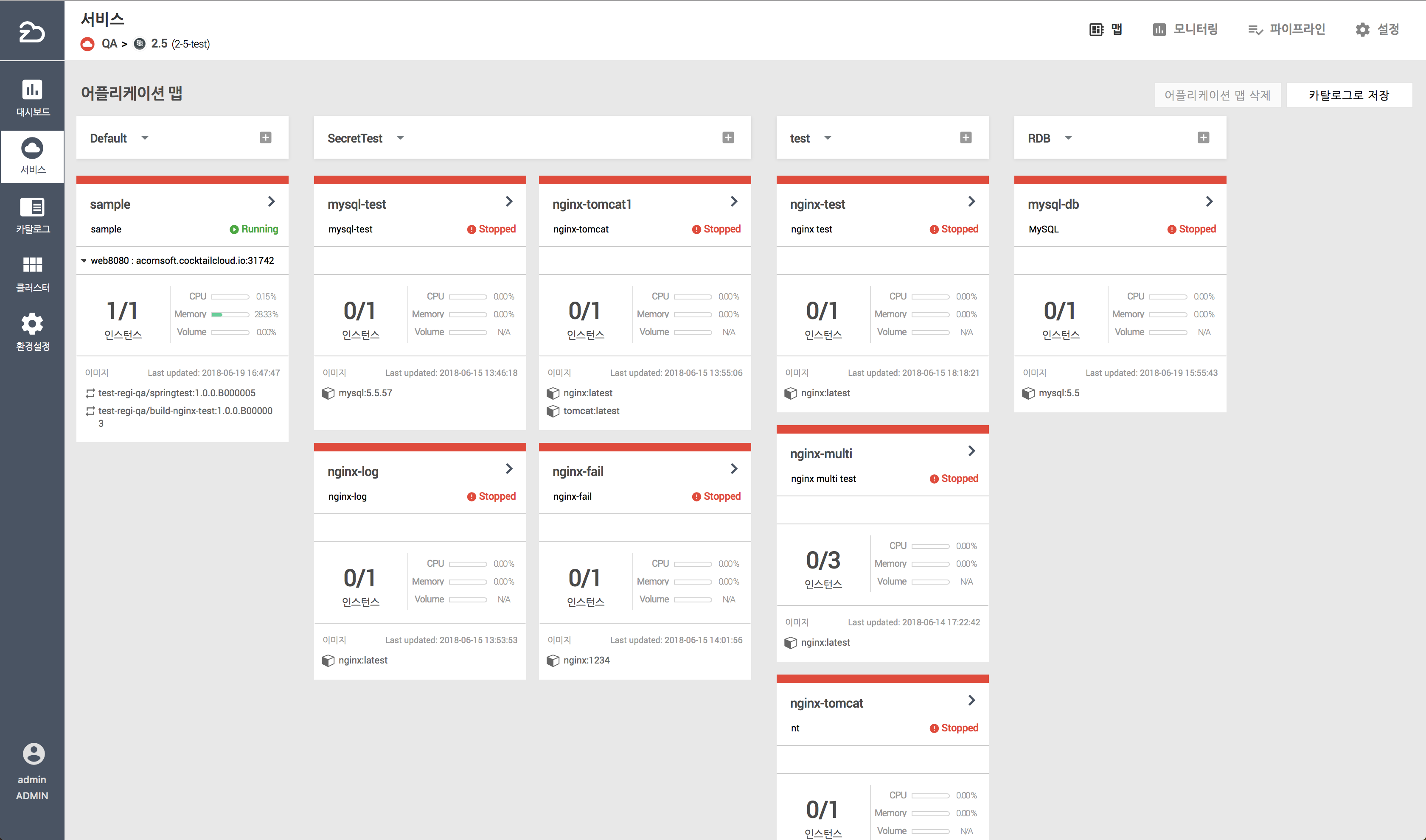Click the plus icon in Default group

[x=266, y=137]
